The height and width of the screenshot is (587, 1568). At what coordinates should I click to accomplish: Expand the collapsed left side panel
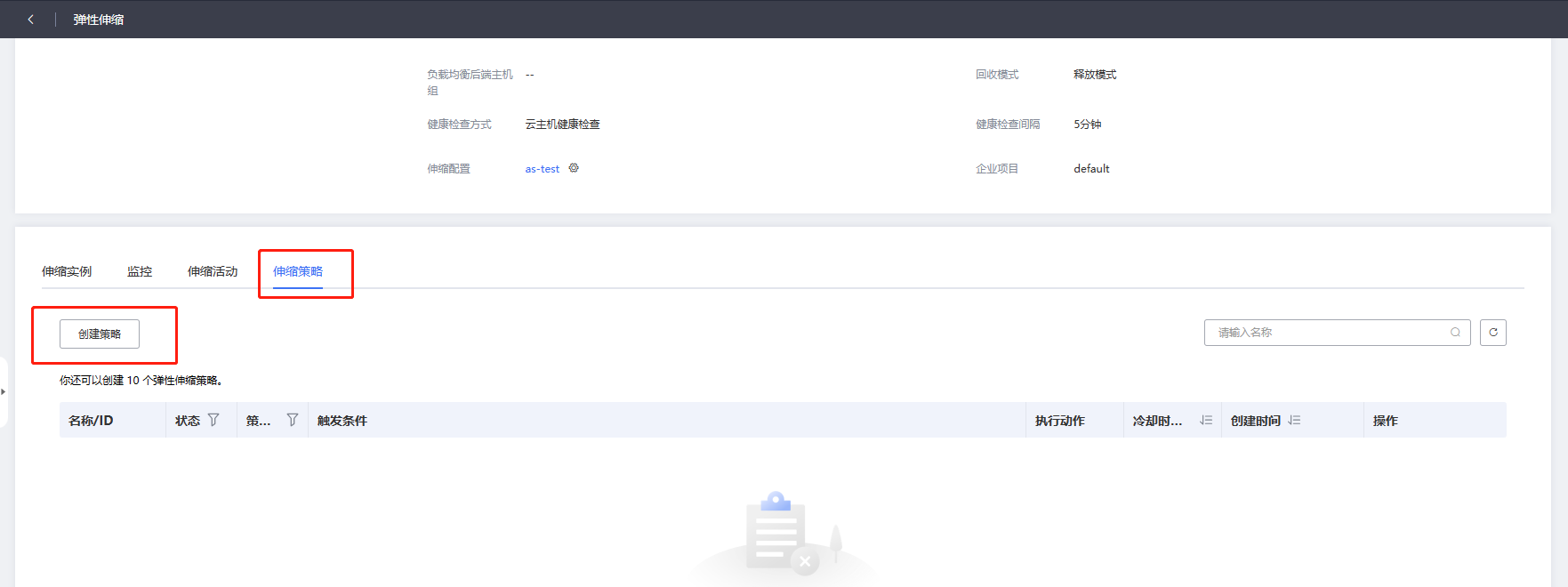pos(4,391)
